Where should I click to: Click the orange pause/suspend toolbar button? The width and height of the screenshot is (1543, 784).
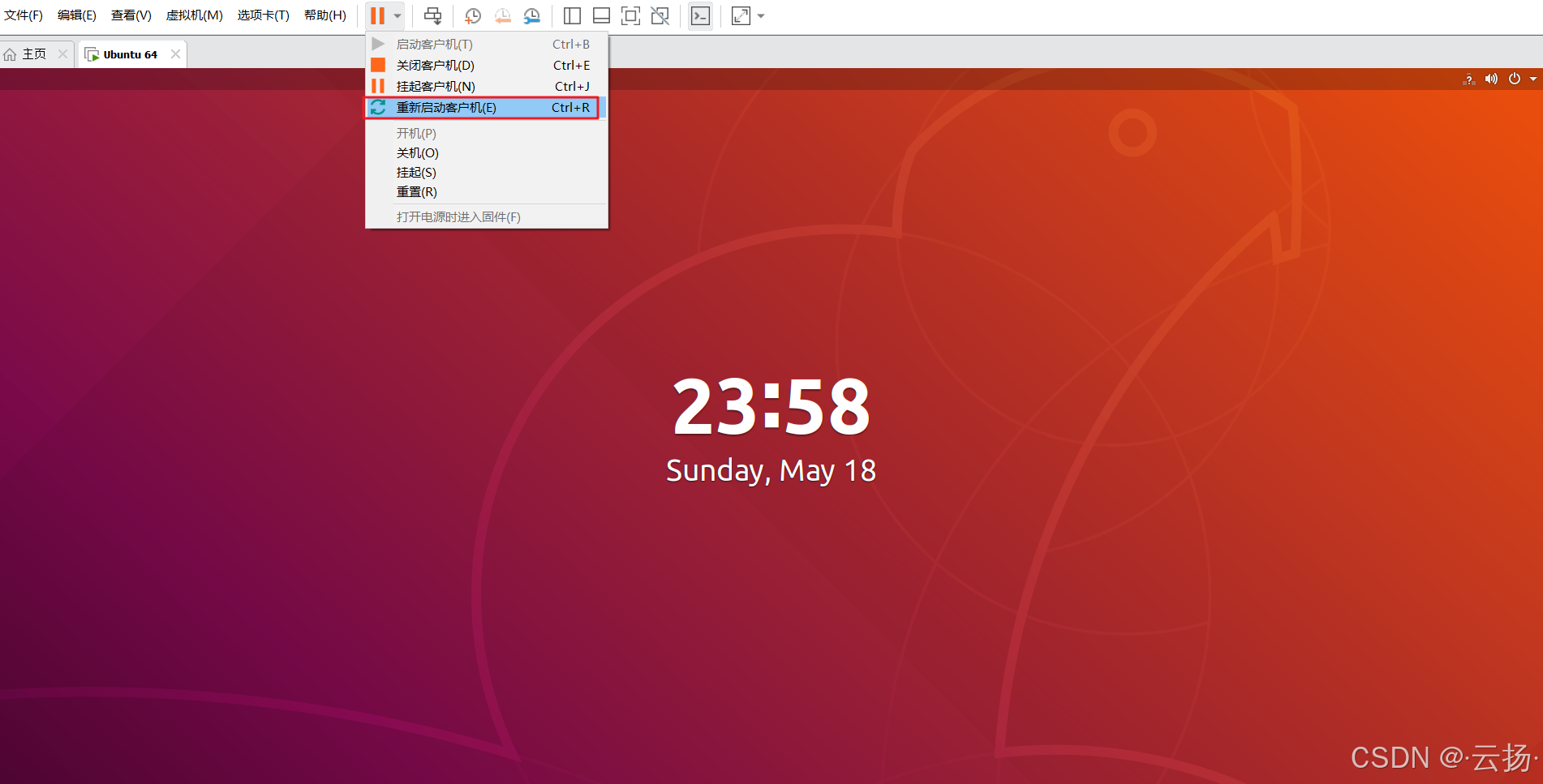(x=377, y=15)
